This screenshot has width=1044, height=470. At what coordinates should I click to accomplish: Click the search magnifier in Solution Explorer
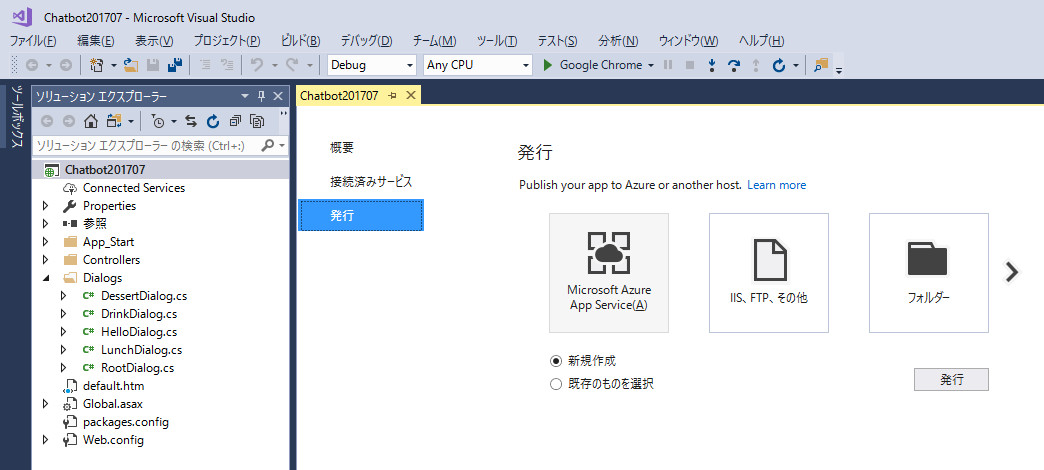(x=268, y=145)
